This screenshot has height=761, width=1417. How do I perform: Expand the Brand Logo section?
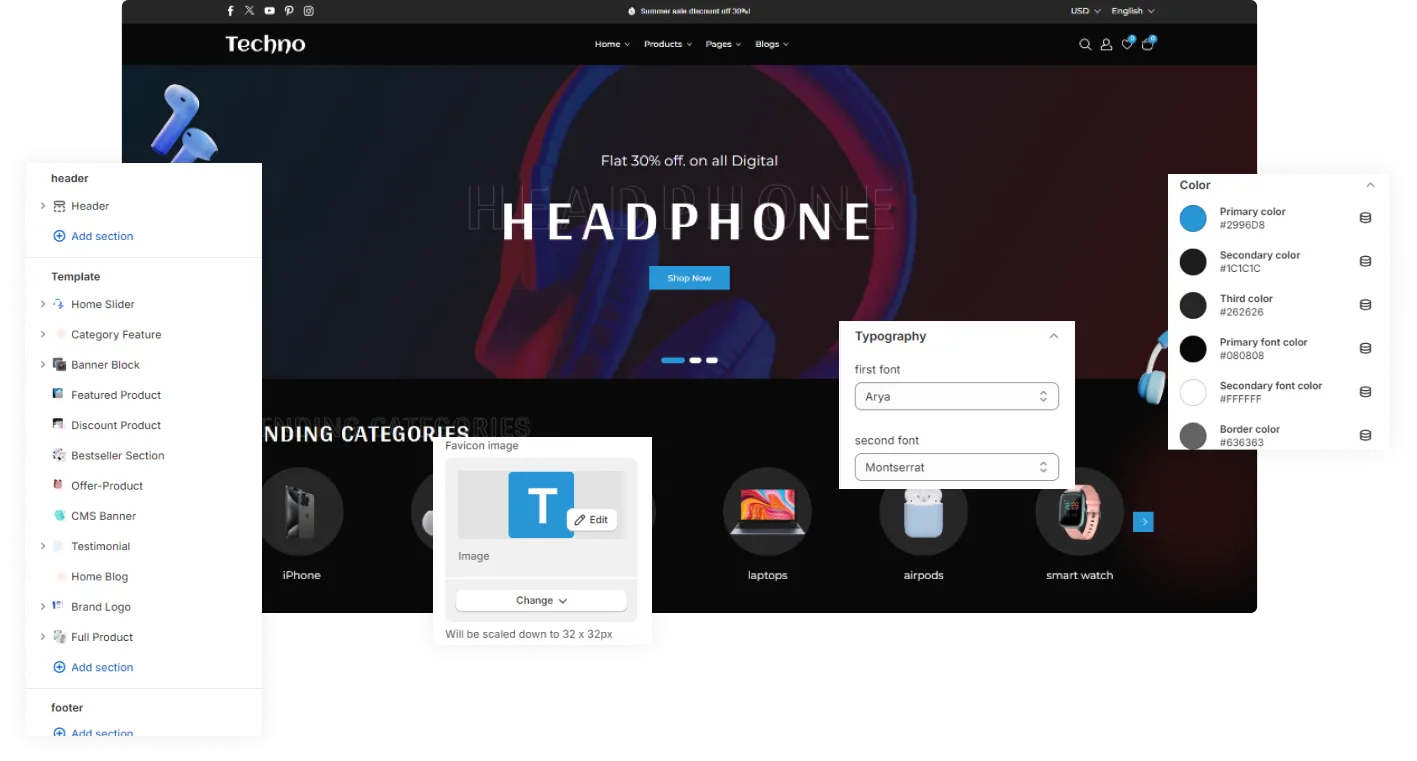(43, 607)
